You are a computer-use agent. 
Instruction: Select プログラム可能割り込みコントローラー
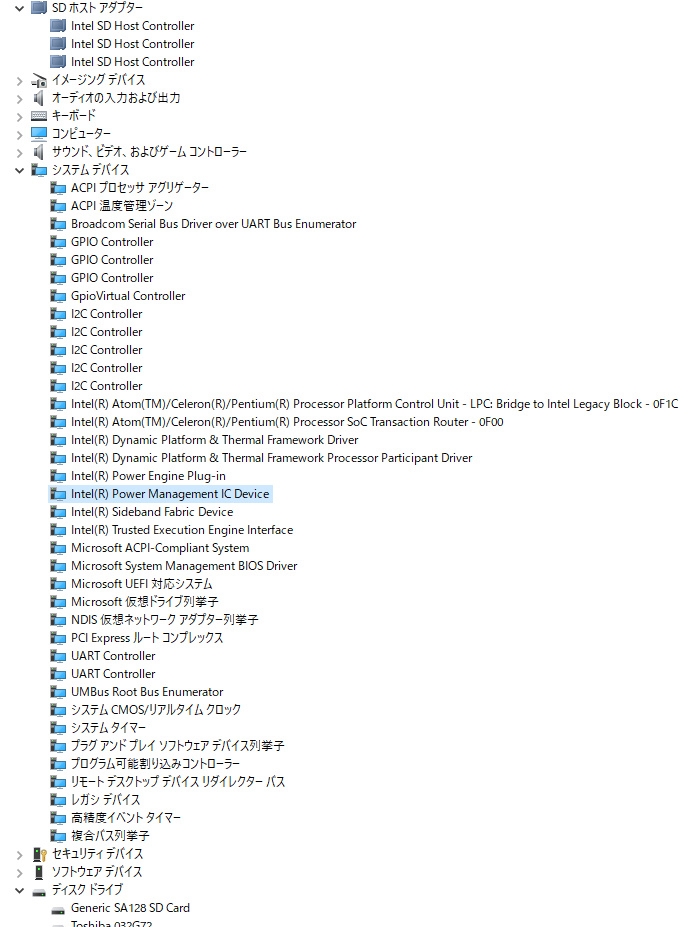point(155,764)
